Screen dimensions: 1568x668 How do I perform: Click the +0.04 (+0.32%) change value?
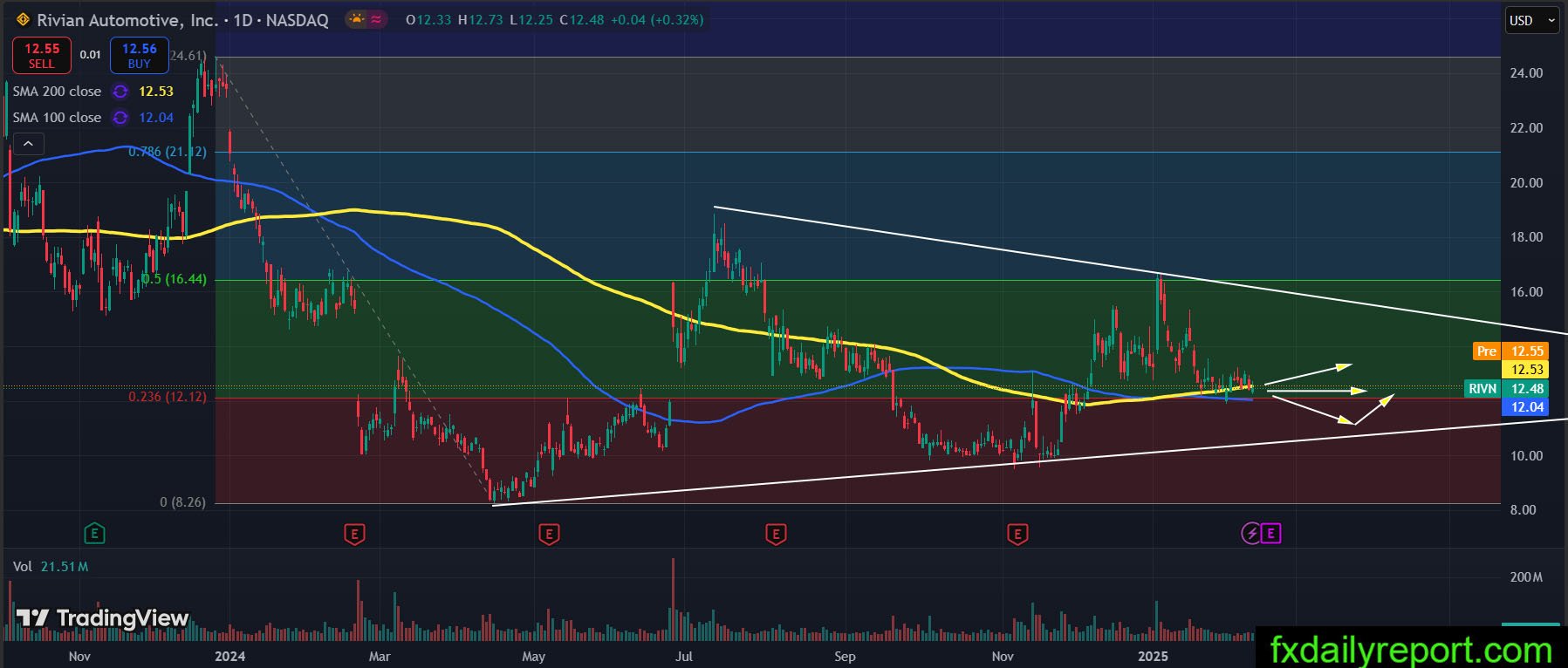point(657,19)
